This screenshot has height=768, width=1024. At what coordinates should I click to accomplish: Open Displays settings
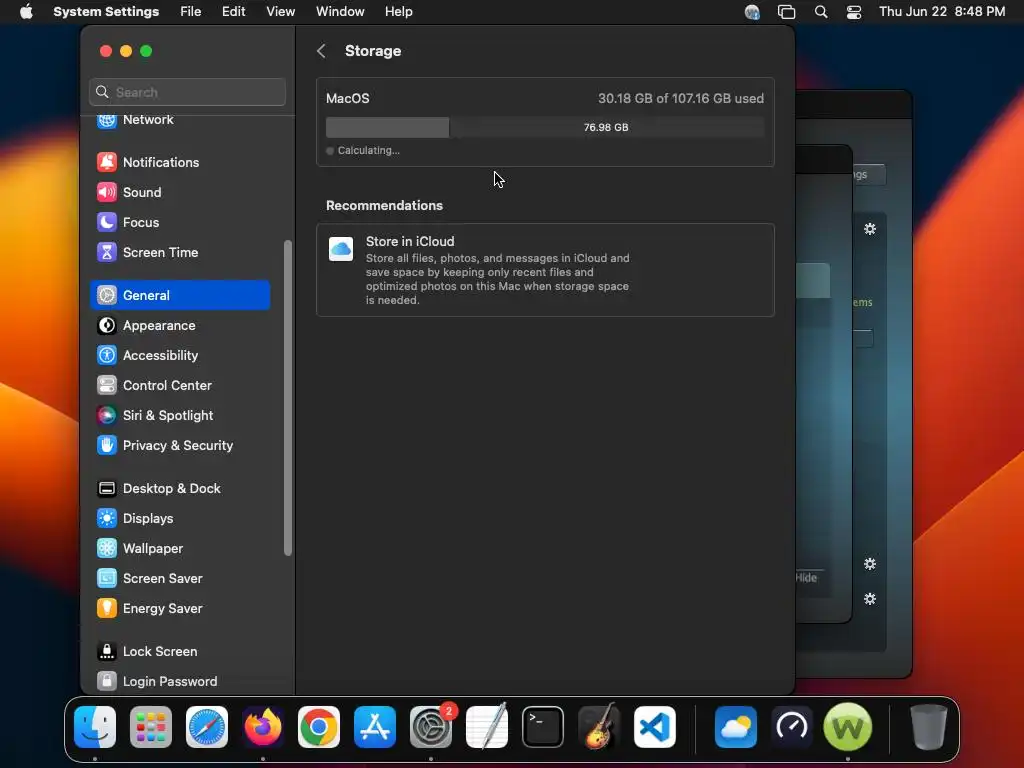point(180,519)
